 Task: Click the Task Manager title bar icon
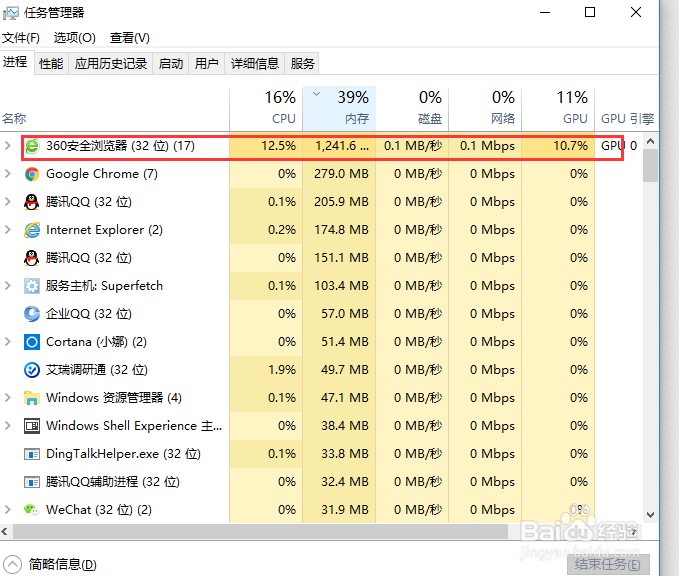tap(11, 13)
